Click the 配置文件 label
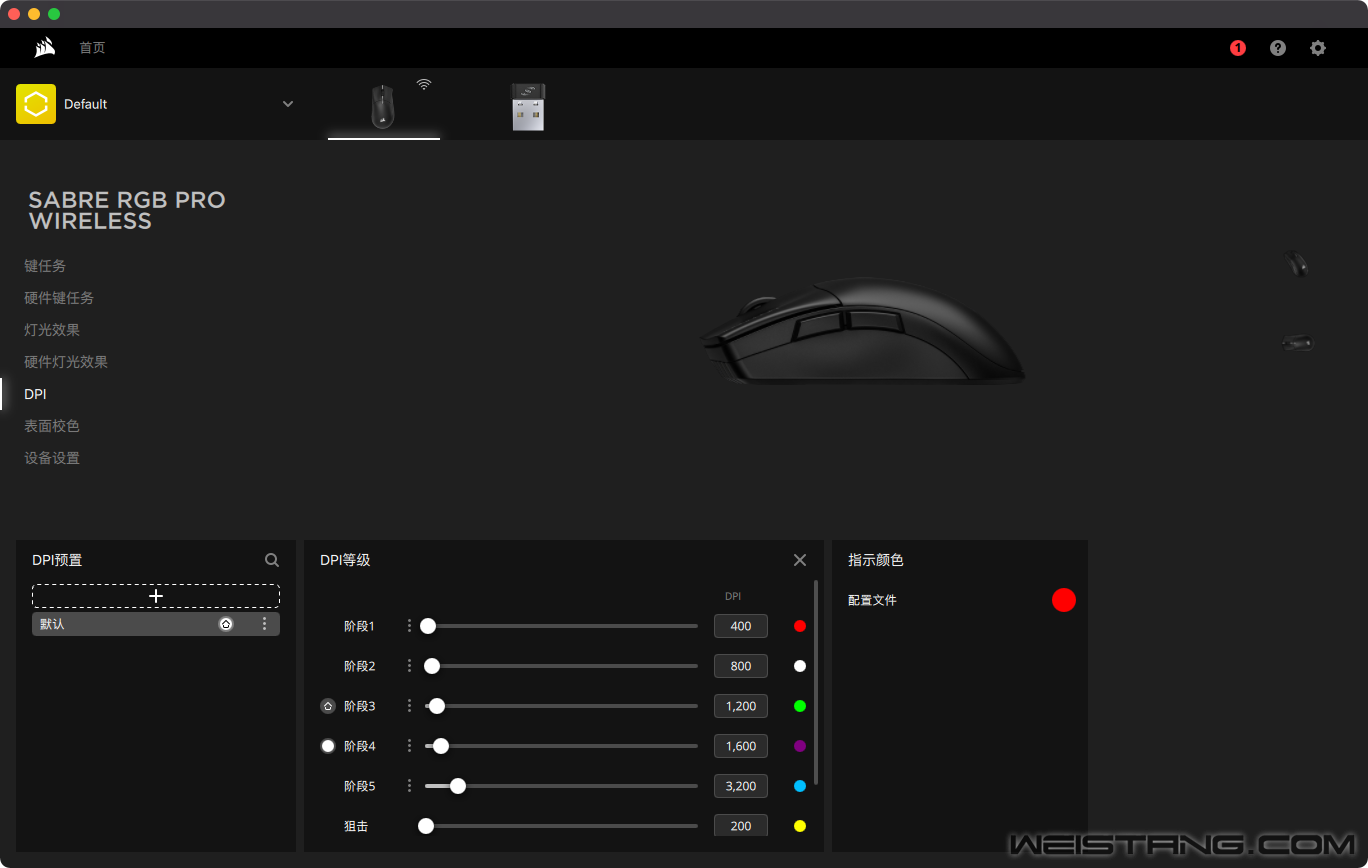Viewport: 1368px width, 868px height. pos(872,600)
